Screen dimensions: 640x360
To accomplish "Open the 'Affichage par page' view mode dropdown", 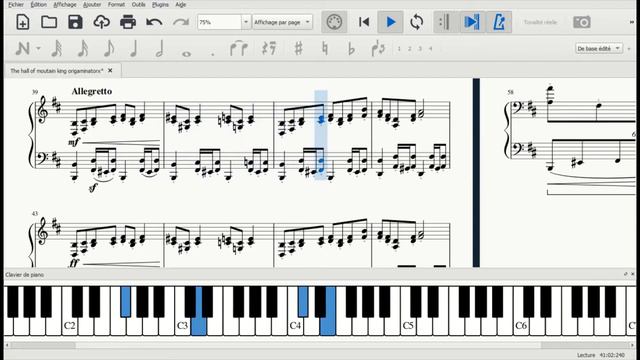I will 282,22.
